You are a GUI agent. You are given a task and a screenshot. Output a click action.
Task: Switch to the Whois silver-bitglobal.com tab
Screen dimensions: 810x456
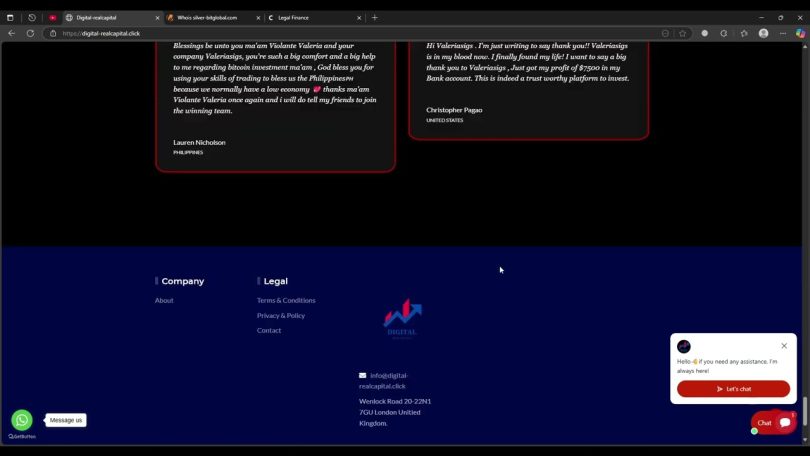[213, 18]
